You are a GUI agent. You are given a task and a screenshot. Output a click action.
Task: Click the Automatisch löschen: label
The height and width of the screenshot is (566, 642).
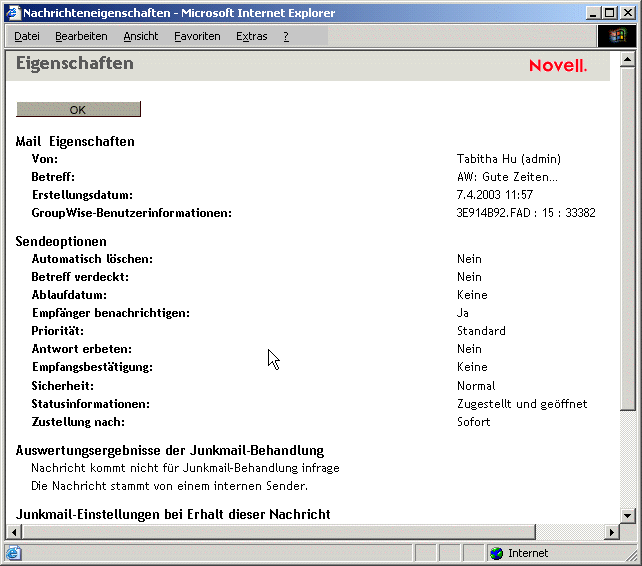(92, 259)
